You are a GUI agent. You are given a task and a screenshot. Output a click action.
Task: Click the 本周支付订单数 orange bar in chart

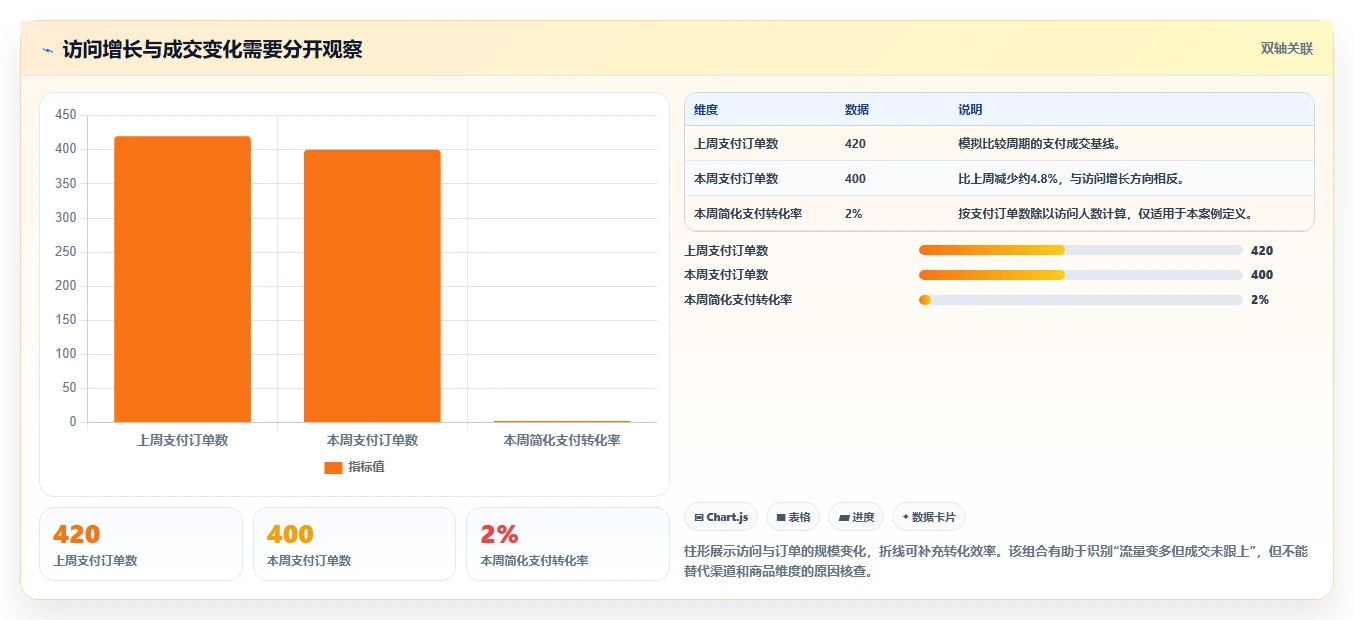pos(372,286)
